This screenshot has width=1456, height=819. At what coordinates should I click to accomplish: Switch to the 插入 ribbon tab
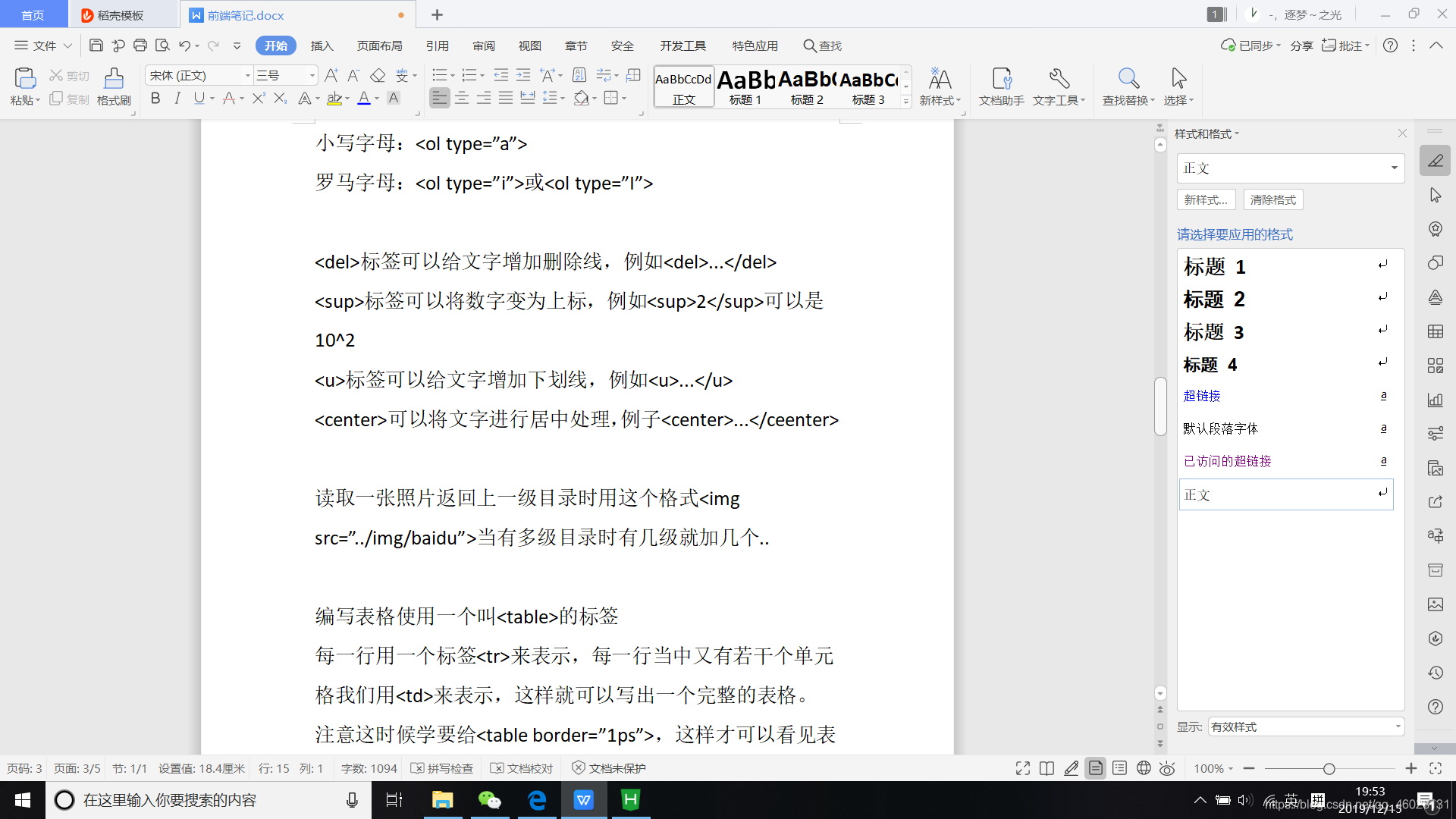[x=322, y=45]
